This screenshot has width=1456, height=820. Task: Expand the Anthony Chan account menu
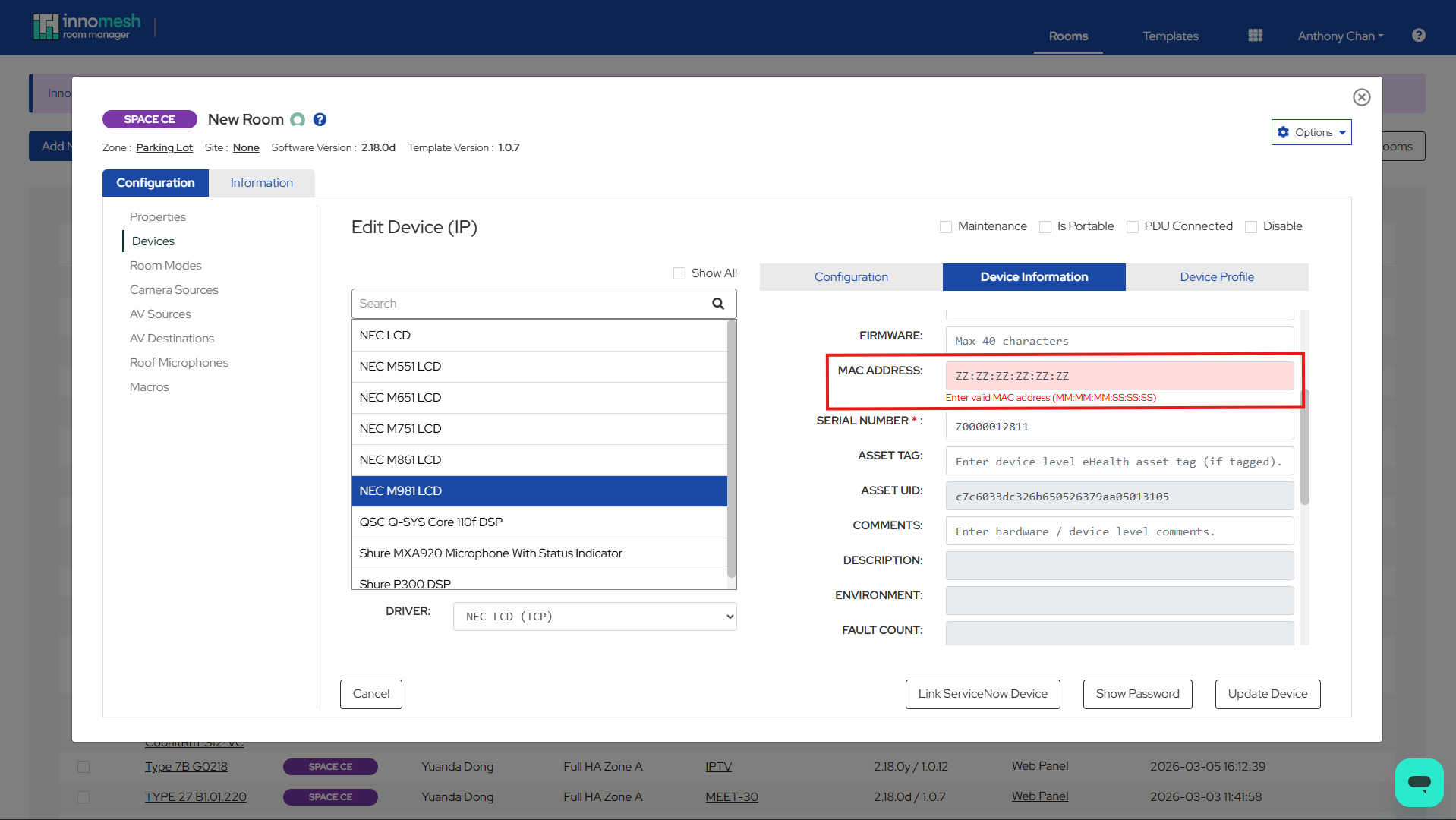click(1340, 36)
